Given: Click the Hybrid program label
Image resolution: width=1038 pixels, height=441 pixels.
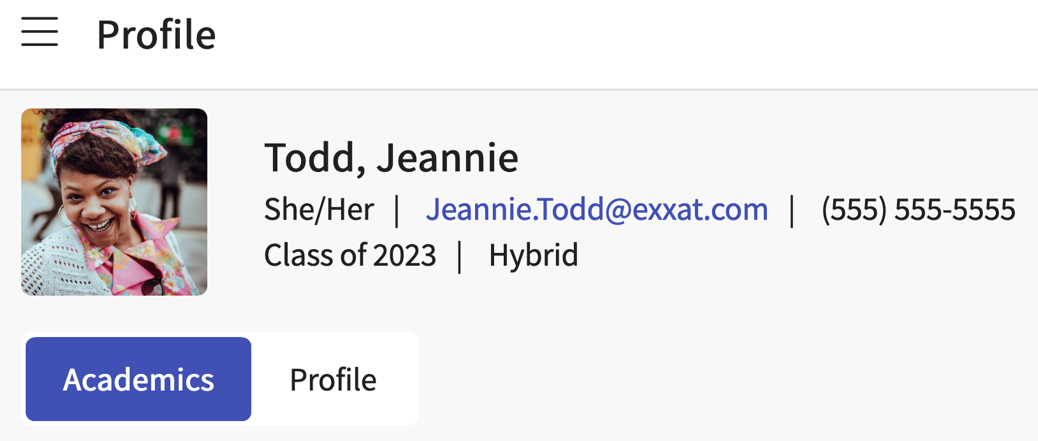Looking at the screenshot, I should point(533,255).
